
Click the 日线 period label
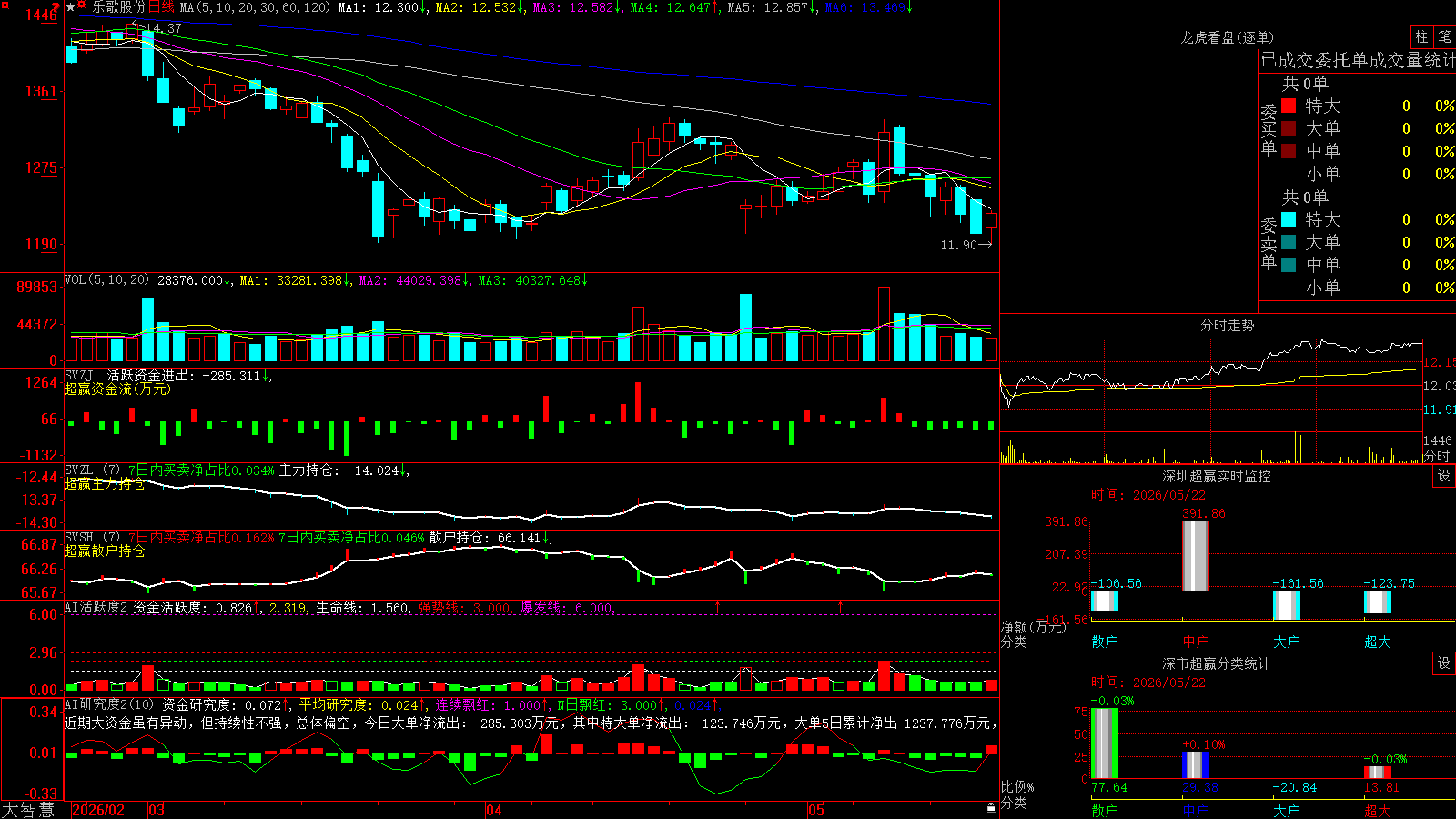[161, 7]
